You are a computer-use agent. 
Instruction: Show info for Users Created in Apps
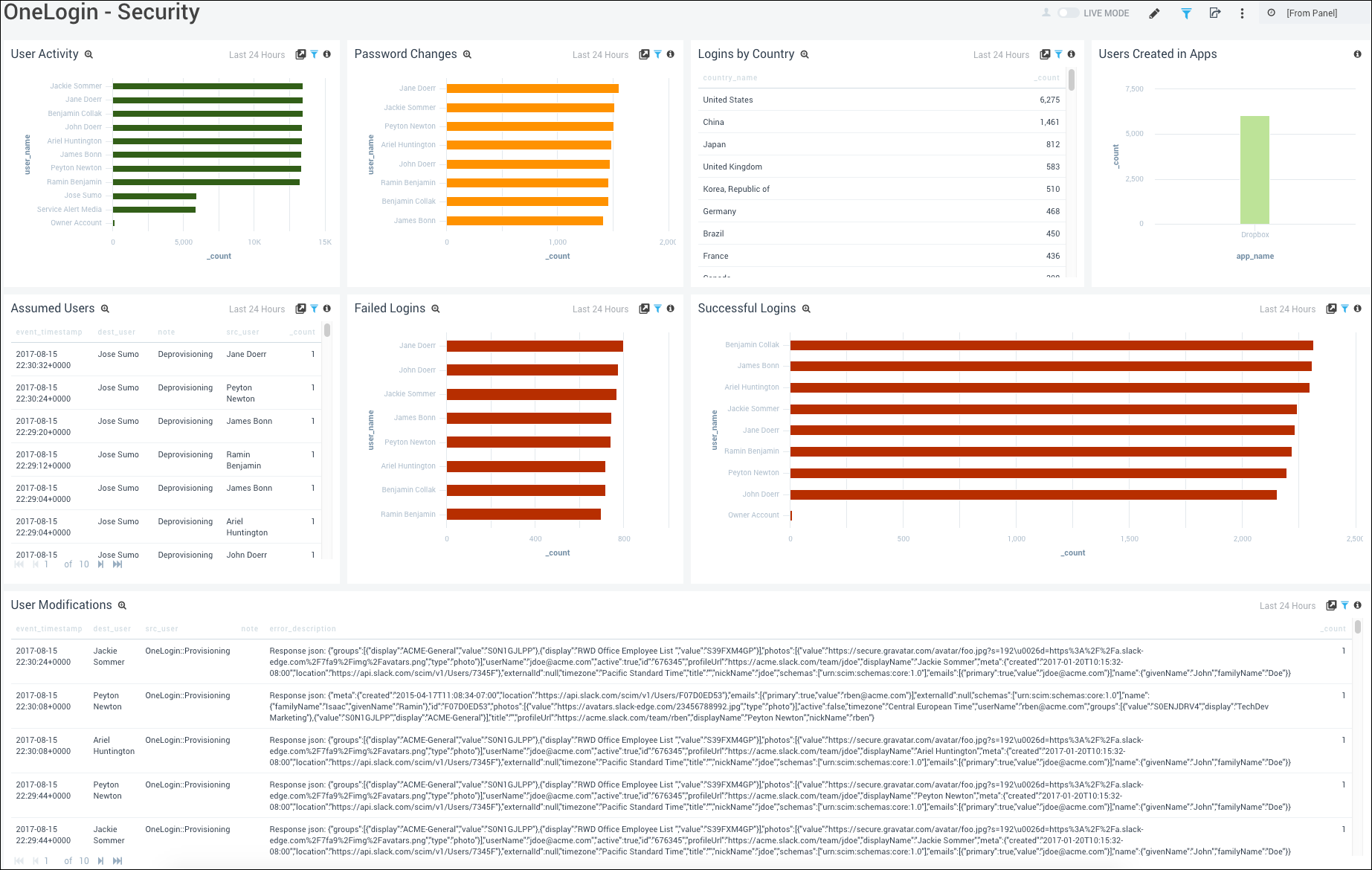pos(1357,54)
